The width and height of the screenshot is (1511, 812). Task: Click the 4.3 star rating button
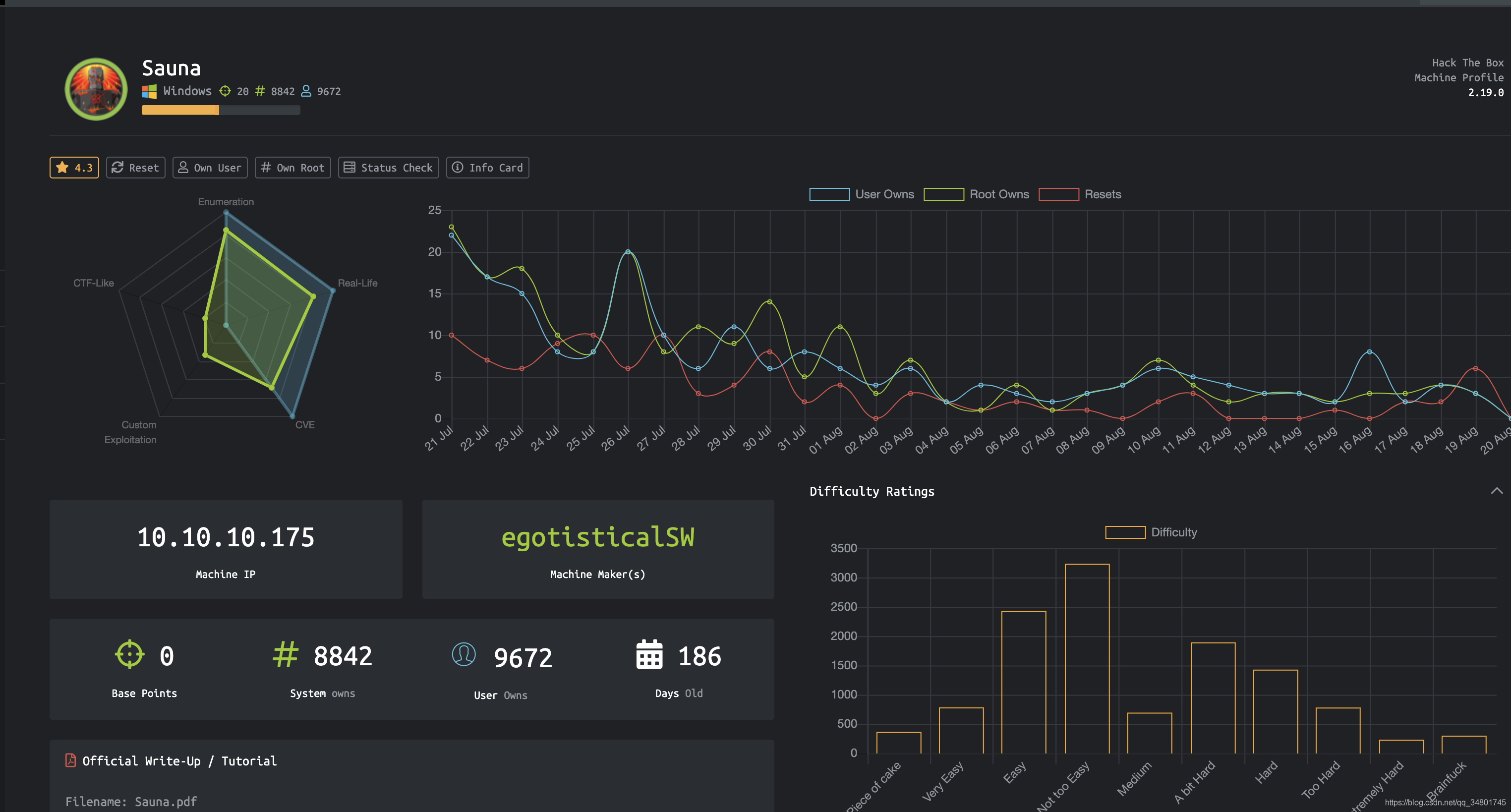tap(74, 168)
